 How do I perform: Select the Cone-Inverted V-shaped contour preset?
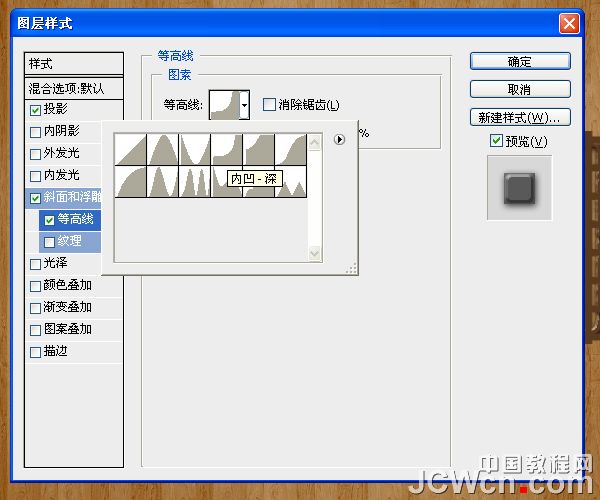pyautogui.click(x=195, y=150)
